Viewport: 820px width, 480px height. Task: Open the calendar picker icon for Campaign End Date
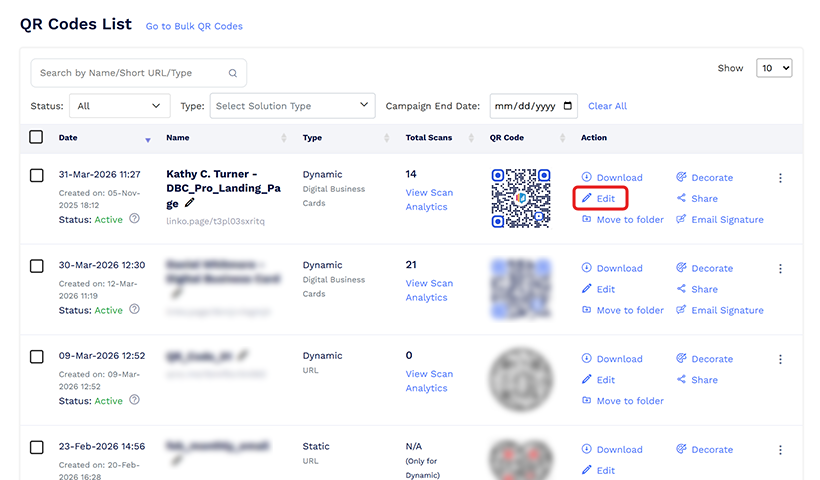tap(567, 106)
